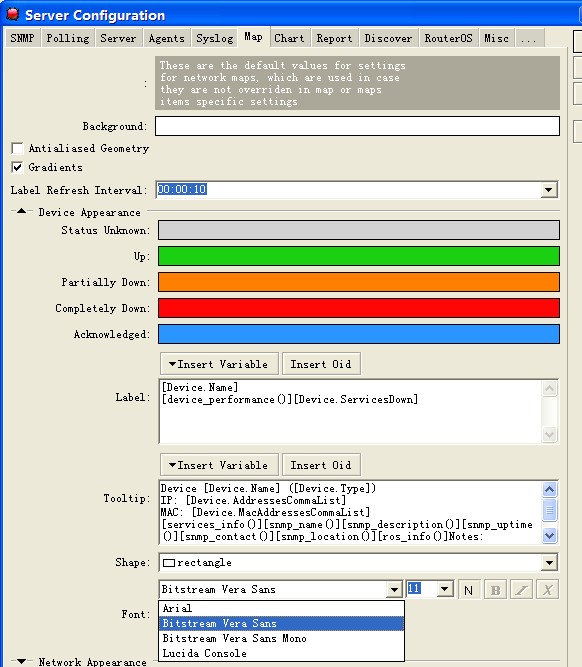Viewport: 582px width, 667px height.
Task: Change the green Up color swatch
Action: [359, 256]
